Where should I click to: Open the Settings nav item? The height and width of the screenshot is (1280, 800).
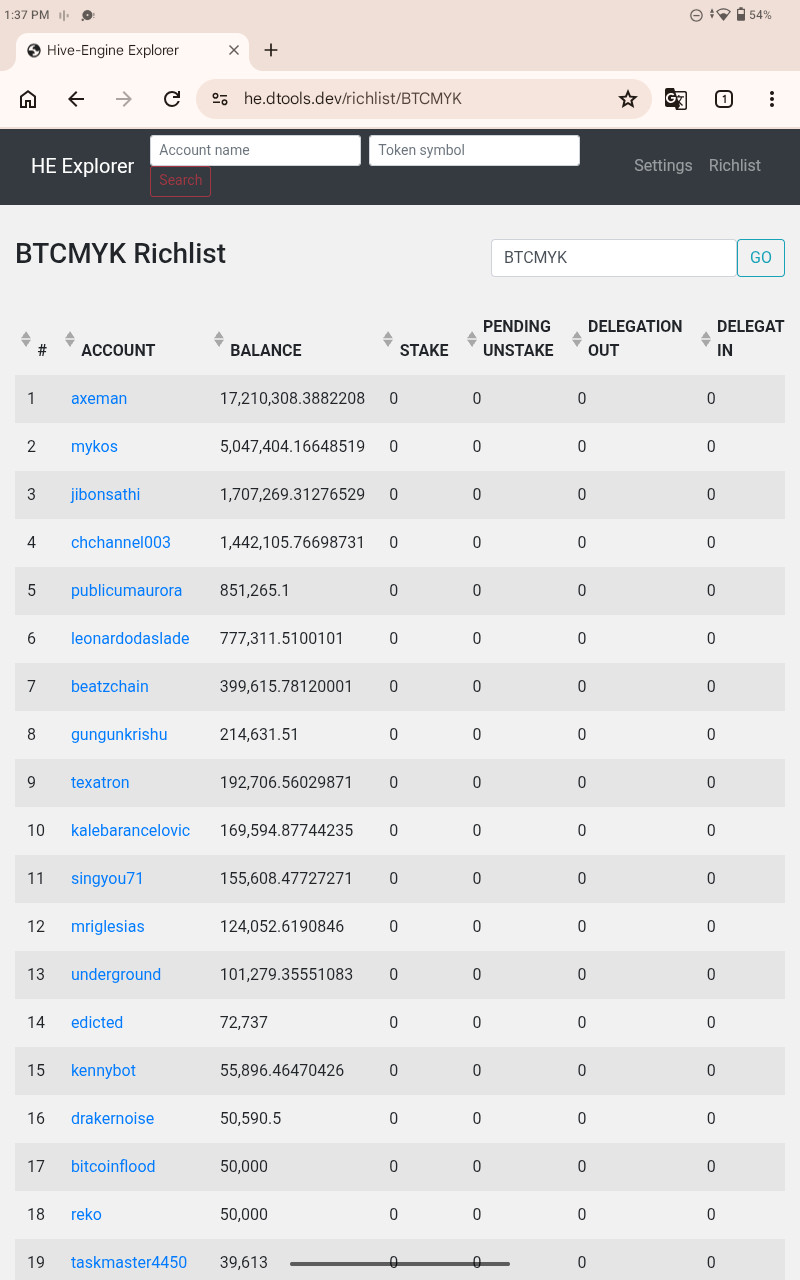[x=663, y=166]
